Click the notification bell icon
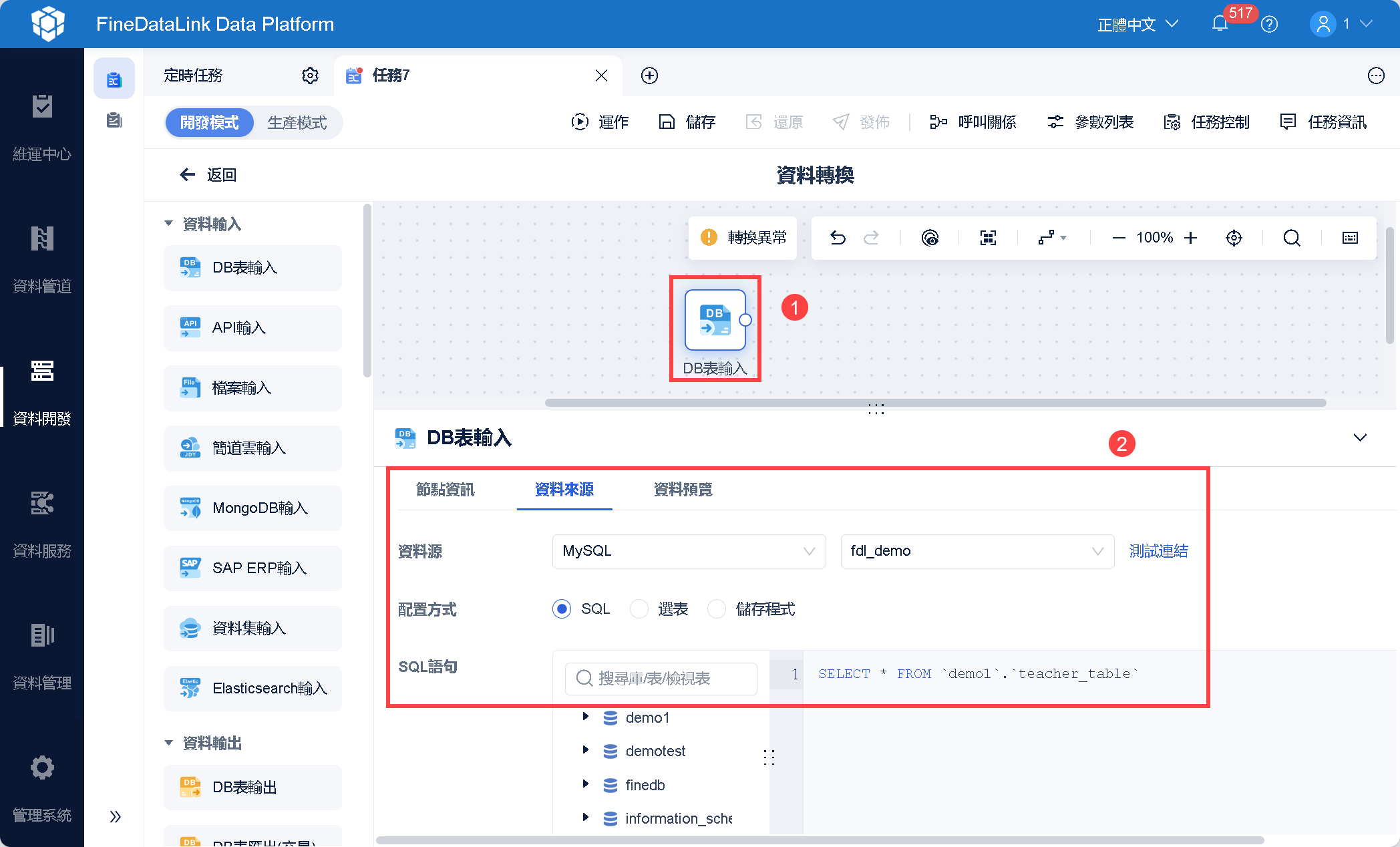Screen dimensions: 1400x847 click(x=1220, y=24)
